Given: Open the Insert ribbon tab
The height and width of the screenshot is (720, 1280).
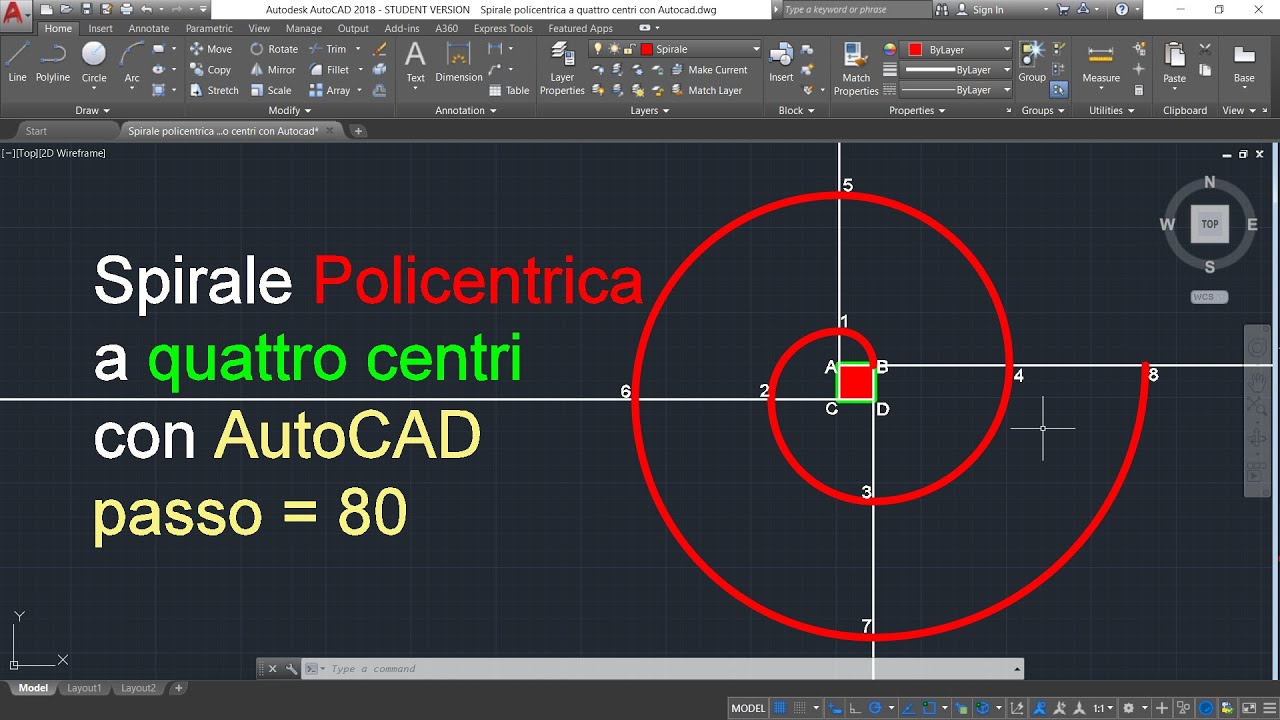Looking at the screenshot, I should coord(101,29).
